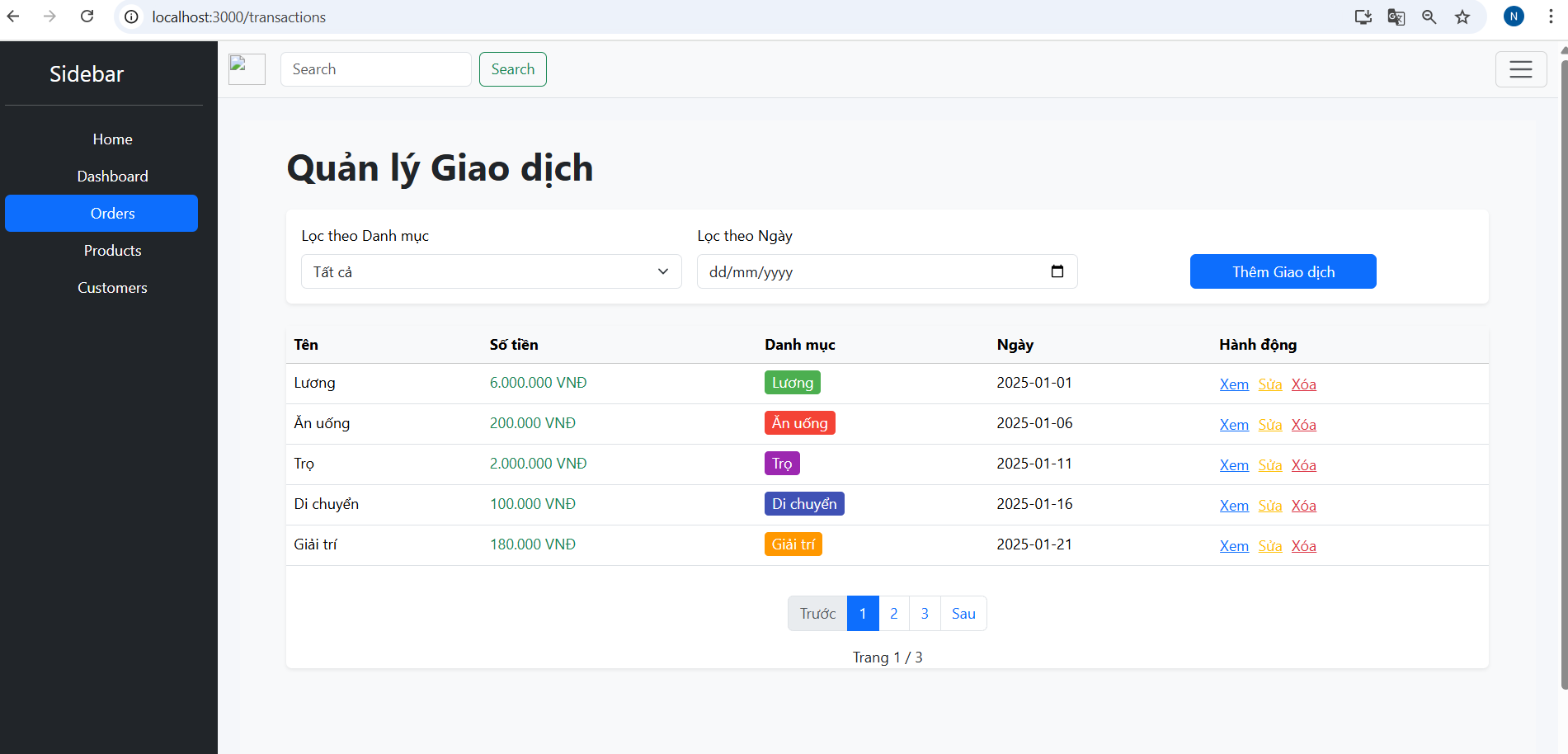1568x754 pixels.
Task: Click the browser reload icon
Action: click(x=87, y=16)
